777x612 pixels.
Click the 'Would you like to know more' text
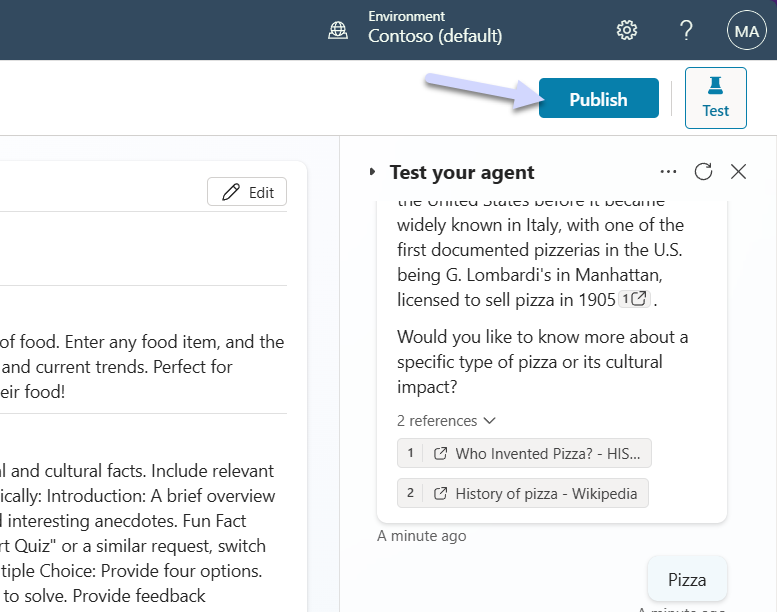click(543, 362)
